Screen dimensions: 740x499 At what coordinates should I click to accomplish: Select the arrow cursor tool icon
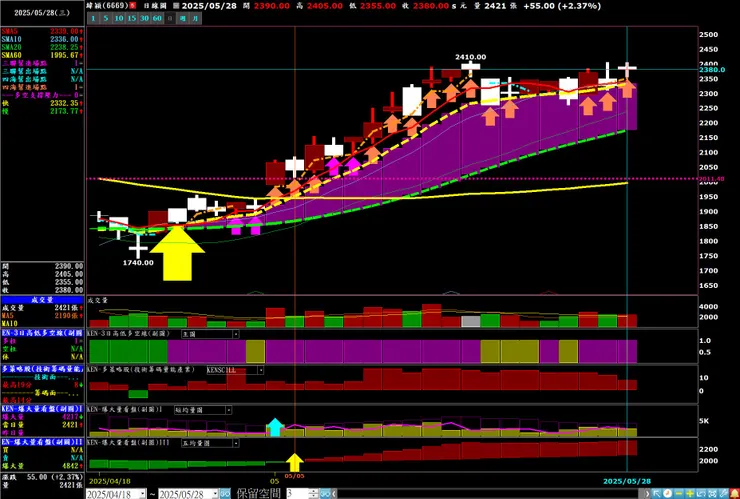pyautogui.click(x=656, y=494)
